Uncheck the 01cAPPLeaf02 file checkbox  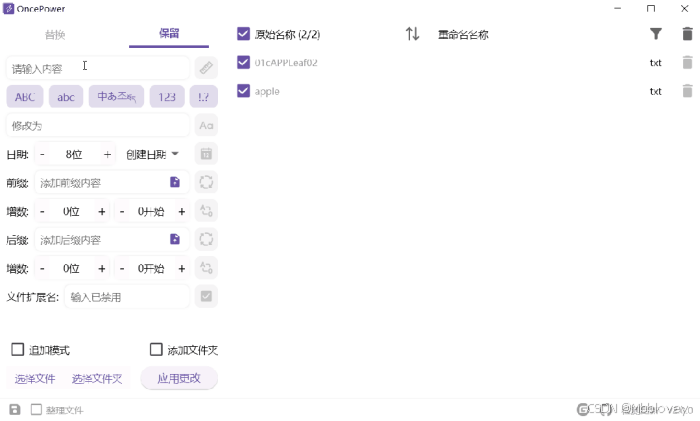tap(243, 63)
